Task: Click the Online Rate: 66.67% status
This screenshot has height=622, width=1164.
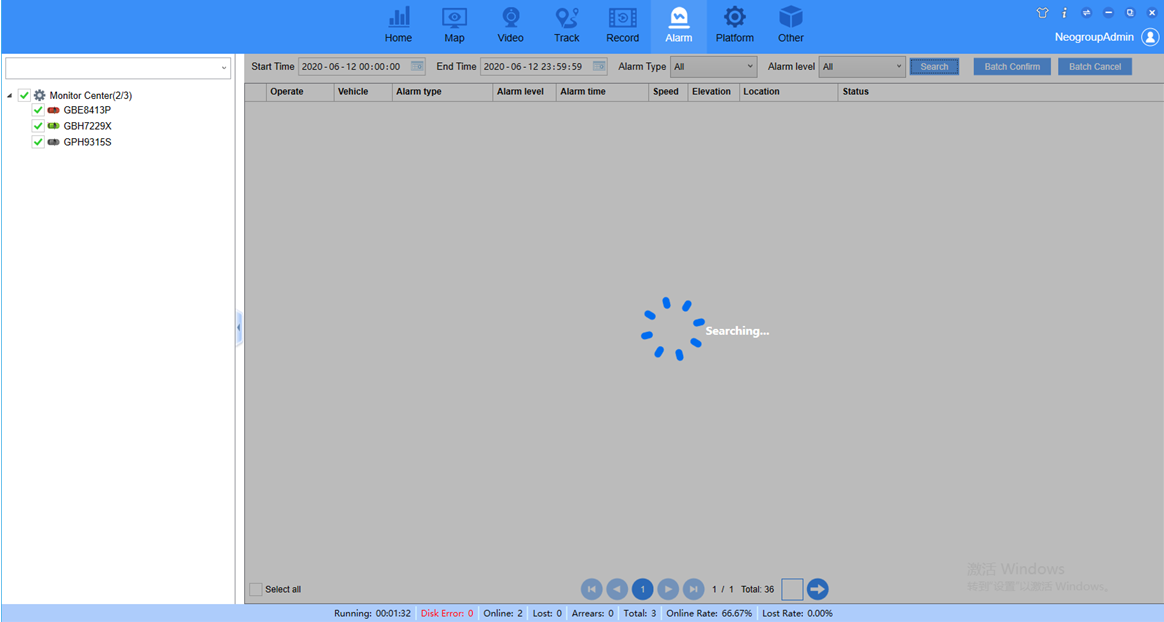Action: pyautogui.click(x=709, y=614)
